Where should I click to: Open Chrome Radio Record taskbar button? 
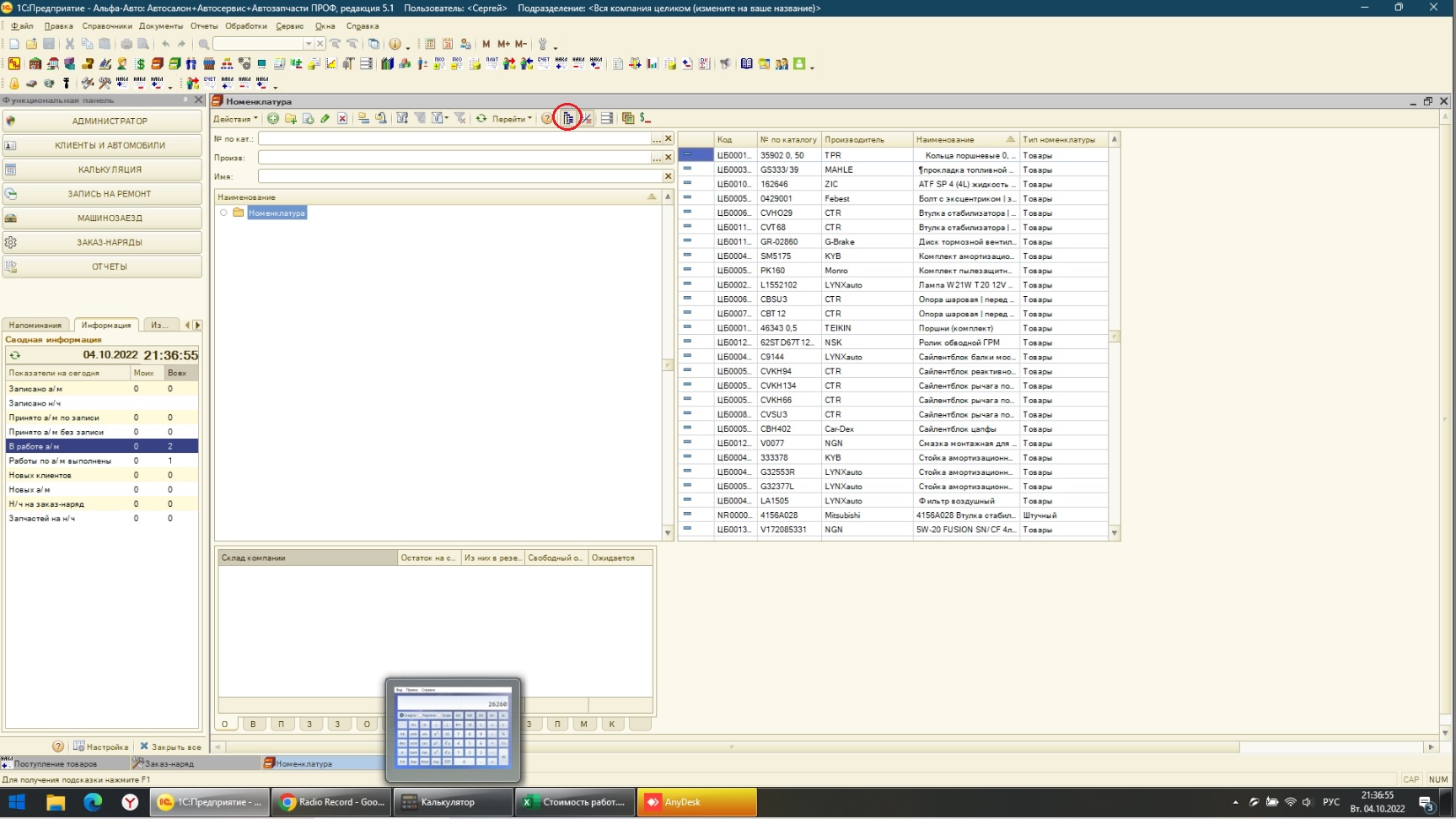pyautogui.click(x=332, y=802)
